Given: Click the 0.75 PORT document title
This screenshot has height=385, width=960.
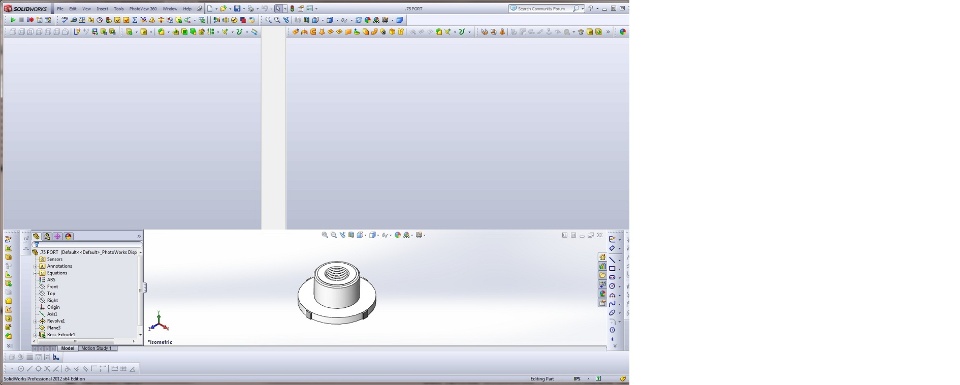Looking at the screenshot, I should point(414,9).
